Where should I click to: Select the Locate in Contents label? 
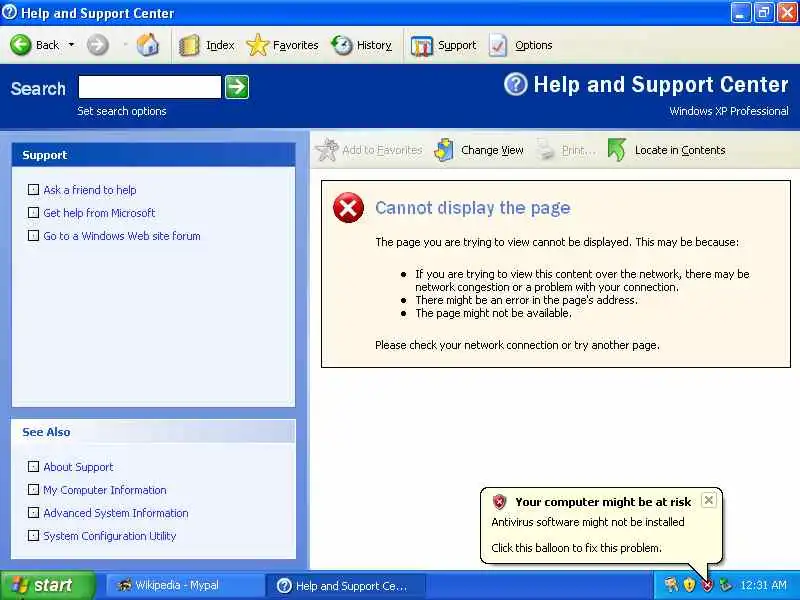(x=680, y=150)
